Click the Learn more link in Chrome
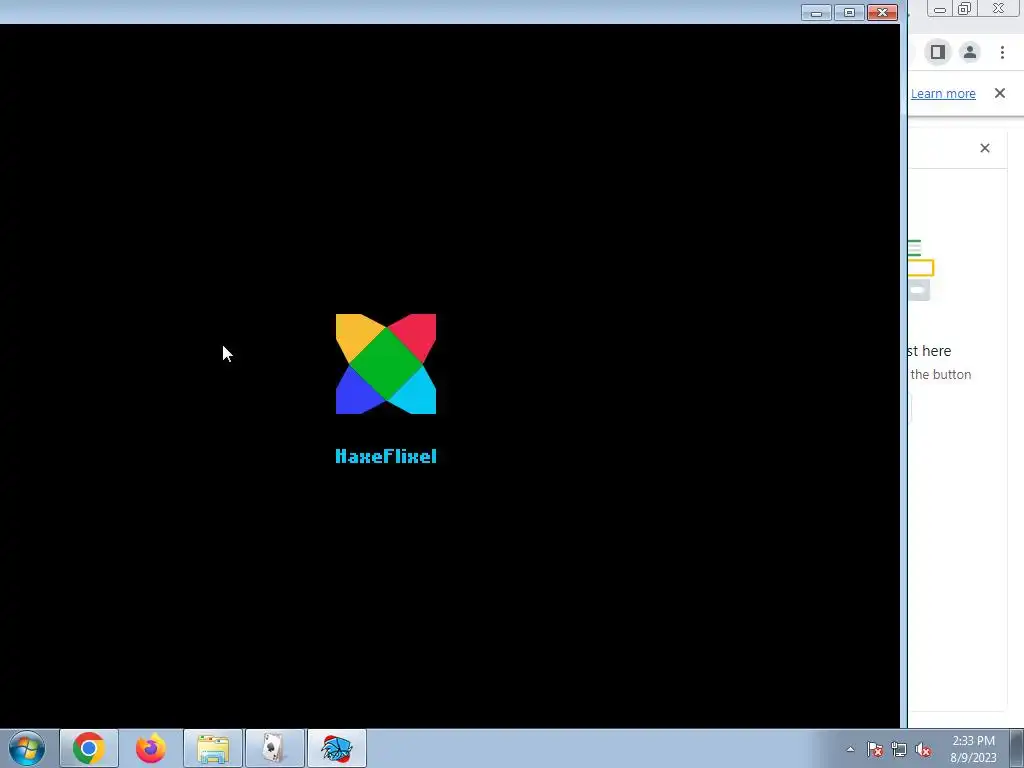 943,93
